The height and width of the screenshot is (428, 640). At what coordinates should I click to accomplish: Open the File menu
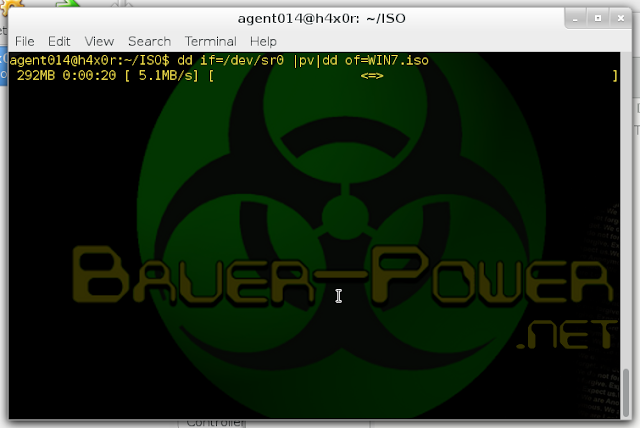click(x=24, y=41)
